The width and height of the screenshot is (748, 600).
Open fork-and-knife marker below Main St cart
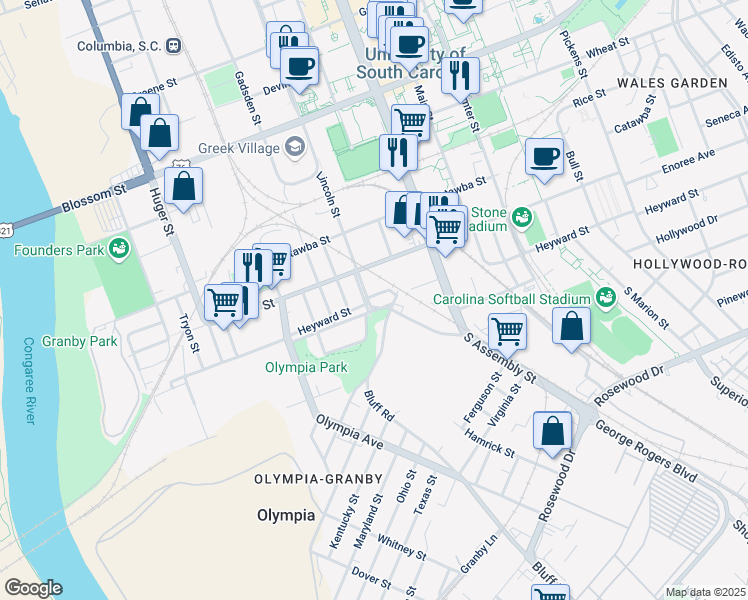pyautogui.click(x=399, y=154)
